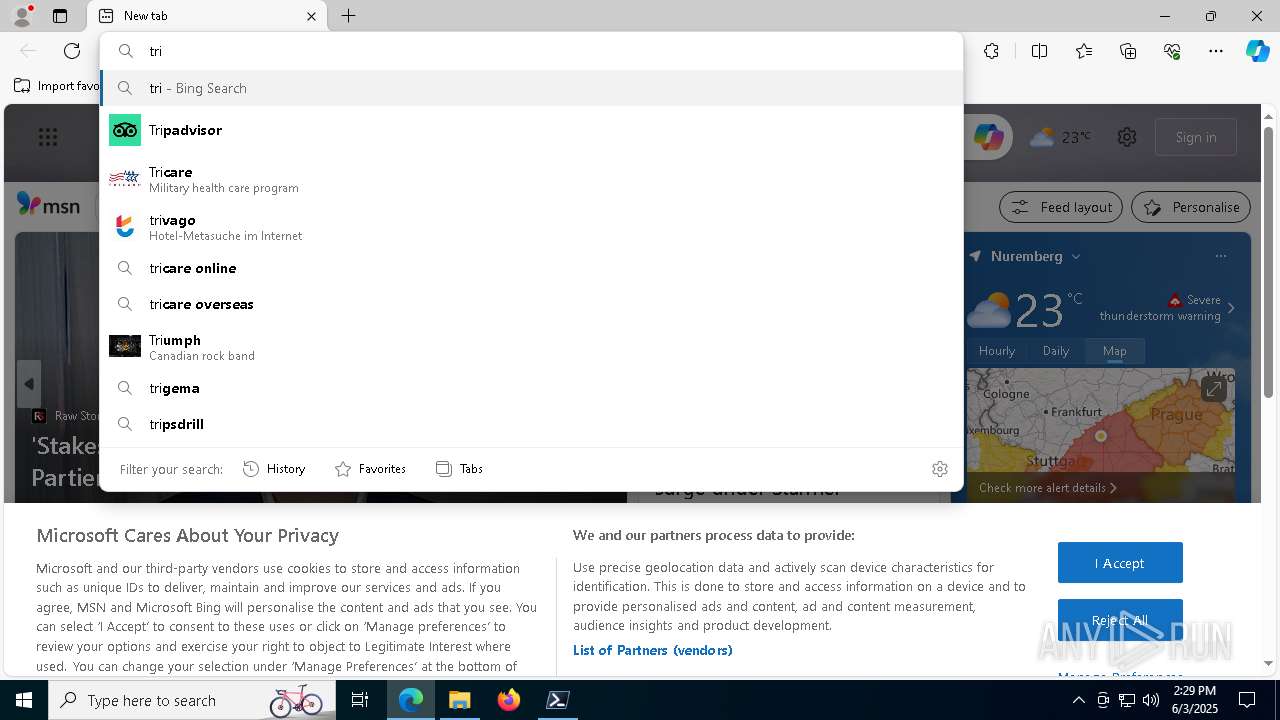Viewport: 1280px width, 720px height.
Task: Choose the trivago suggestion
Action: pyautogui.click(x=531, y=227)
